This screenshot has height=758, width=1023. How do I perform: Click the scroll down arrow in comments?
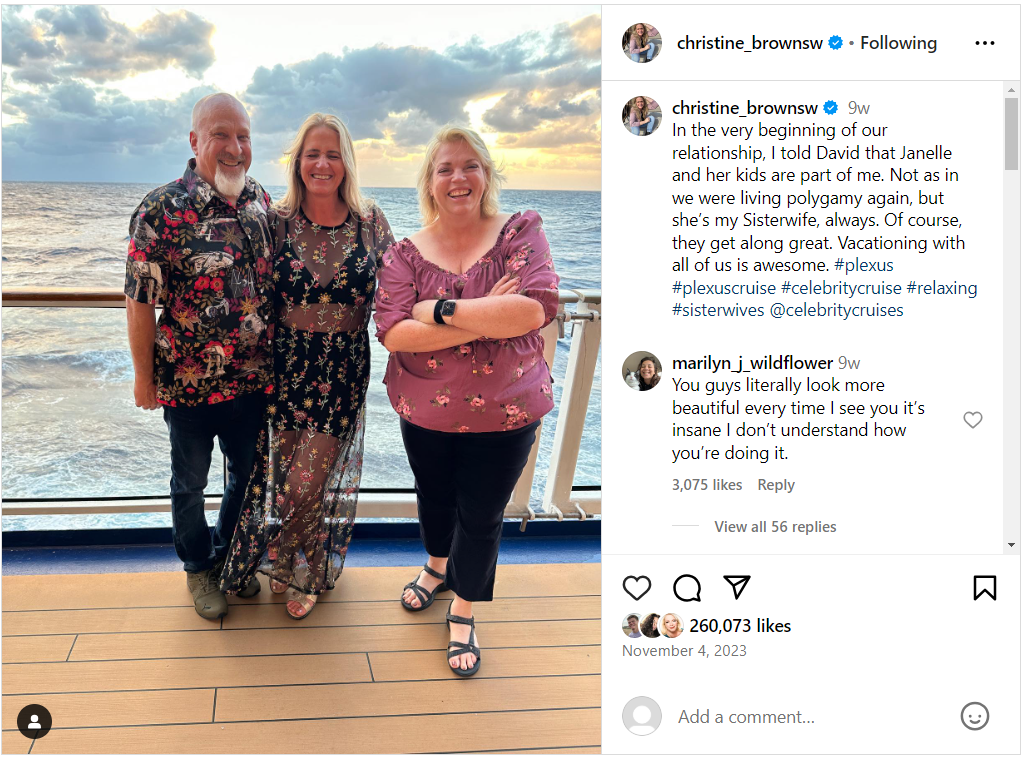[x=1011, y=545]
